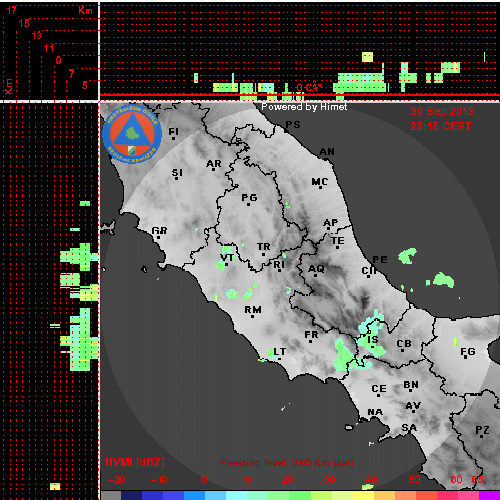Image resolution: width=500 pixels, height=500 pixels.
Task: Select the AP city label
Action: click(331, 222)
